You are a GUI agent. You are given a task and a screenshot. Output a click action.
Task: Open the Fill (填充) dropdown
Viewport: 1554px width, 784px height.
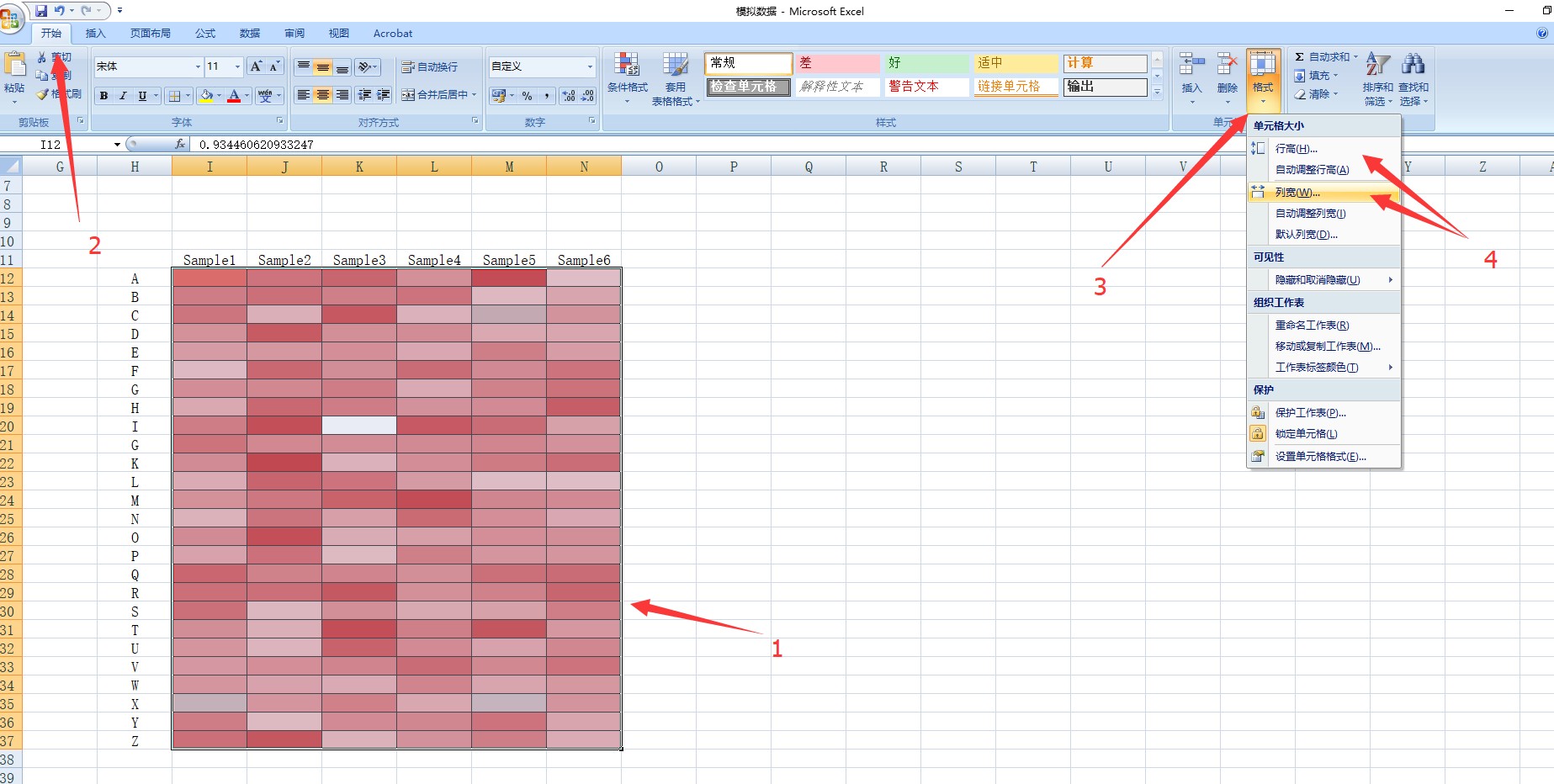[1317, 76]
